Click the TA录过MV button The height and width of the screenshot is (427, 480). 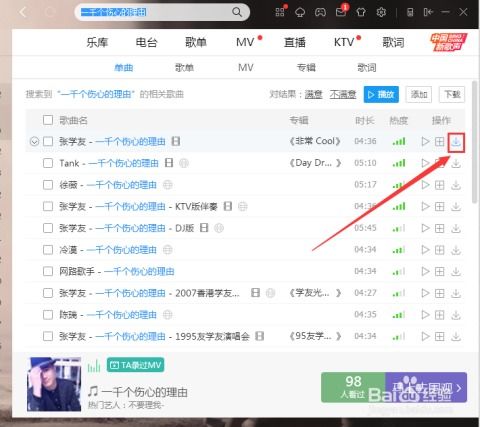pos(135,365)
